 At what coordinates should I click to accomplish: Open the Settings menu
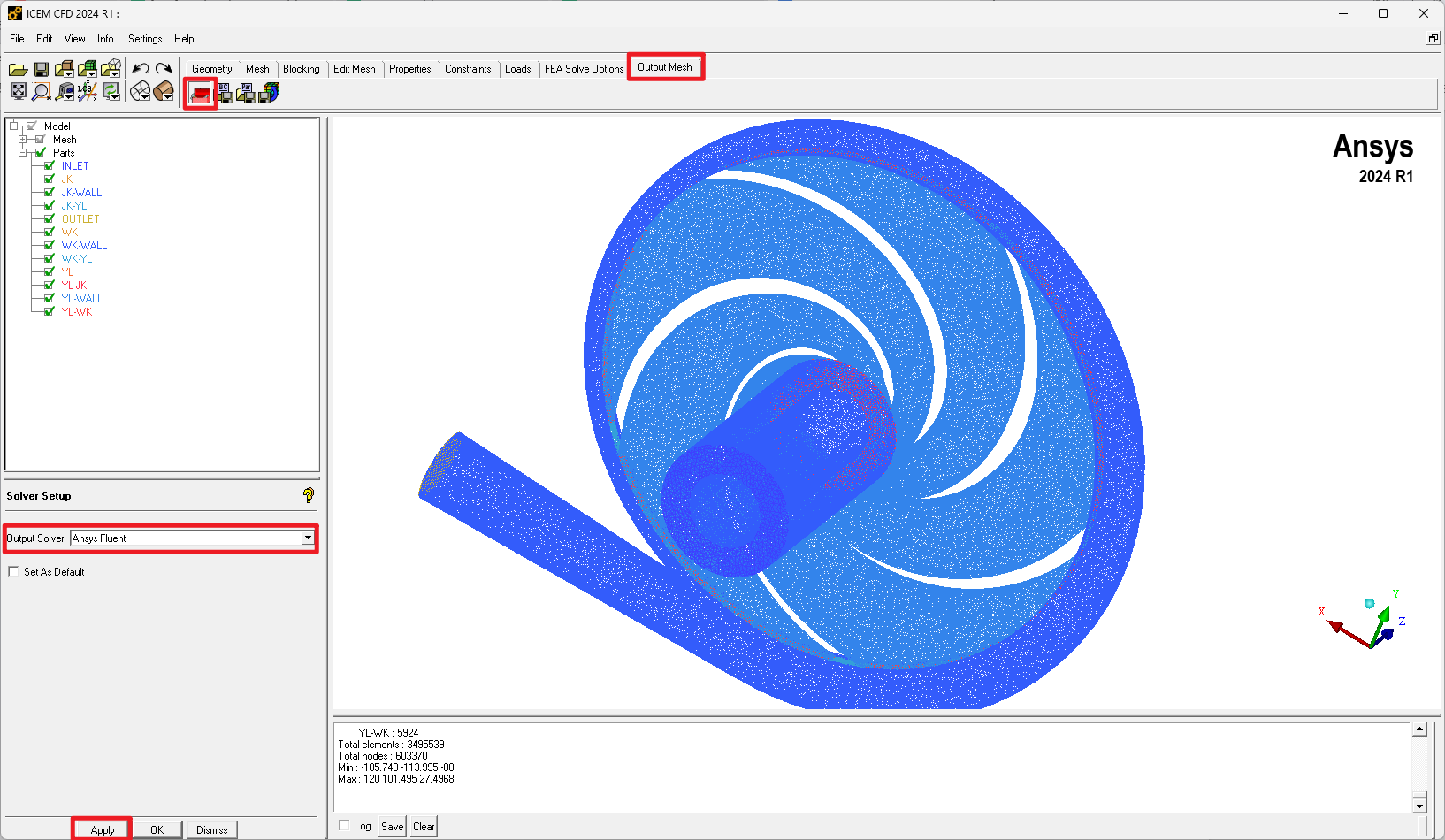point(145,39)
